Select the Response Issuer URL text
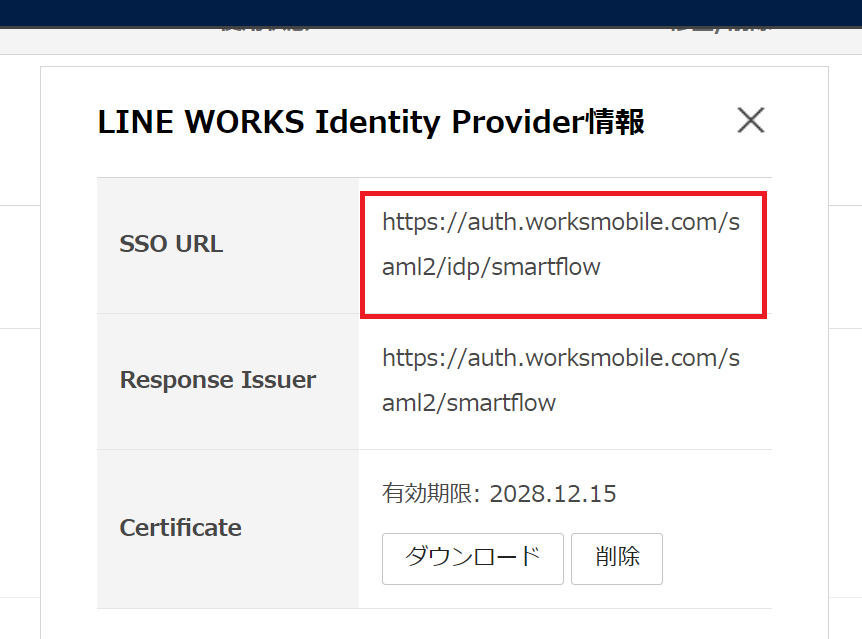 point(561,380)
